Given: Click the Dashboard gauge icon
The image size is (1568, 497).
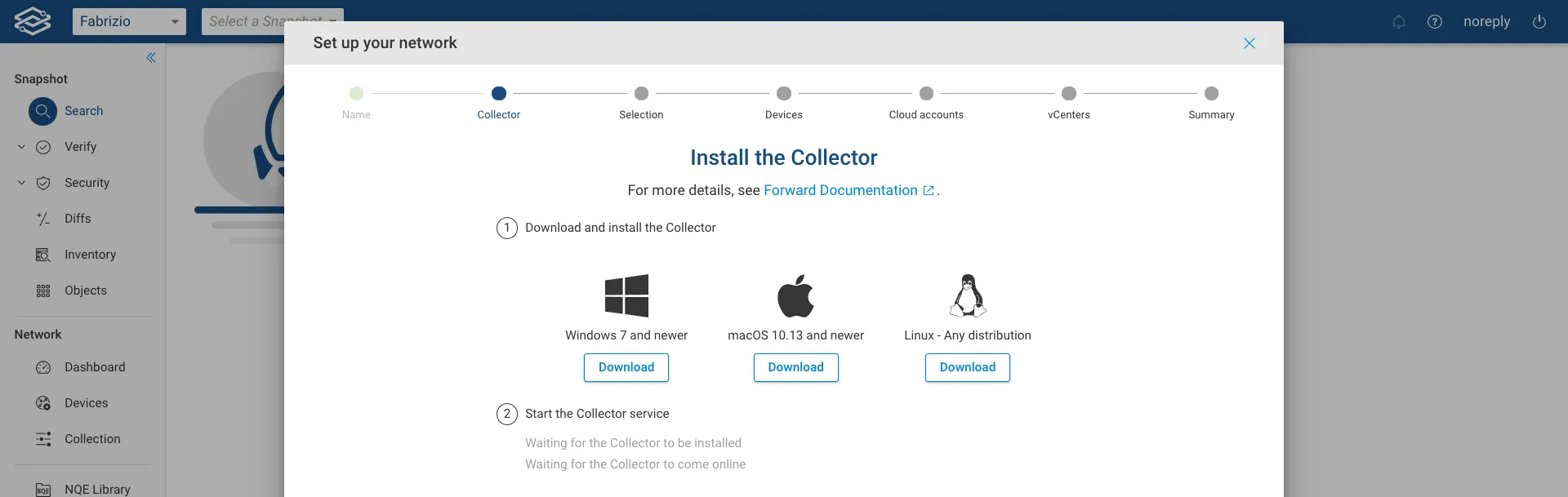Looking at the screenshot, I should point(43,367).
